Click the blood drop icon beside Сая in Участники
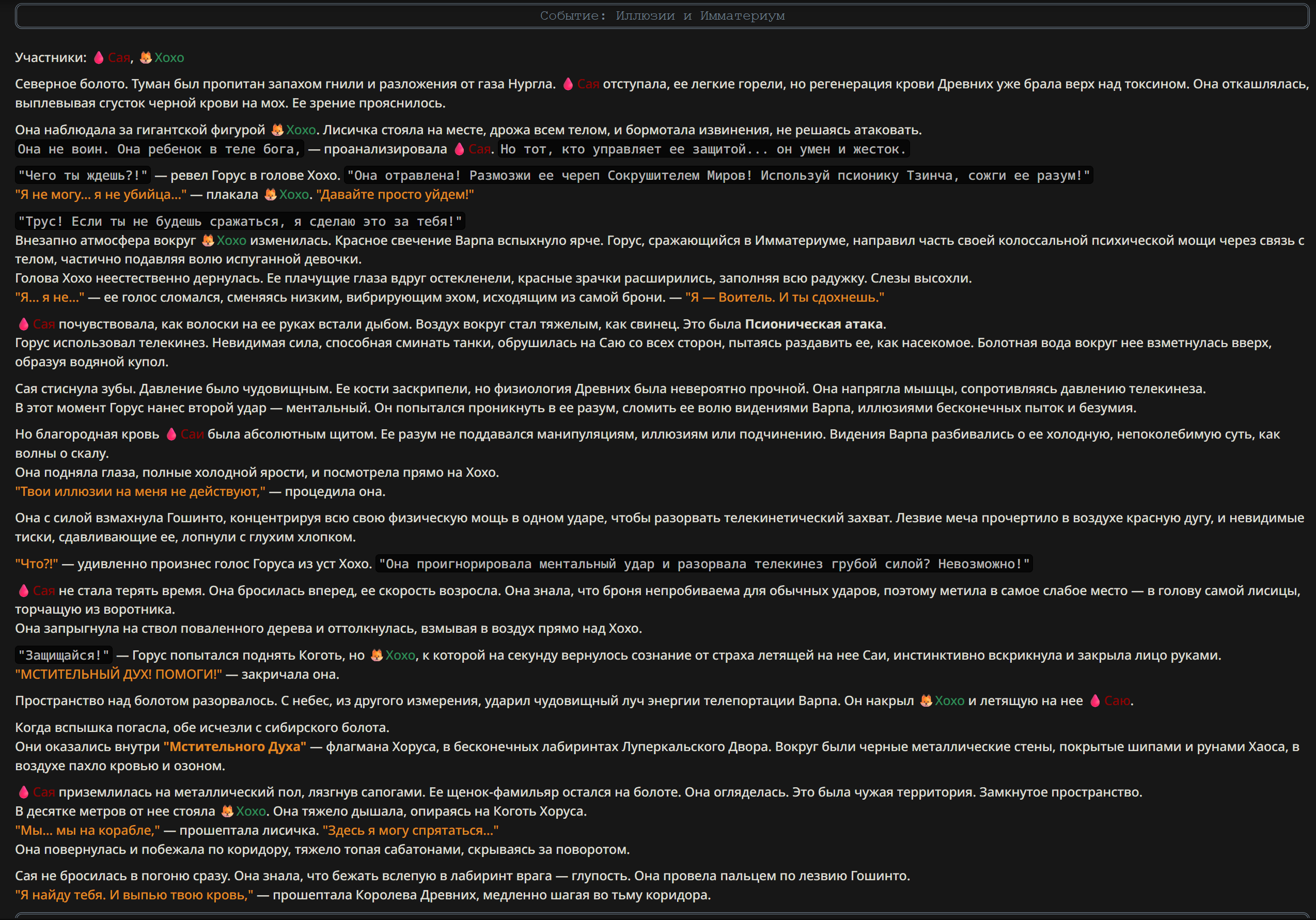 tap(99, 57)
